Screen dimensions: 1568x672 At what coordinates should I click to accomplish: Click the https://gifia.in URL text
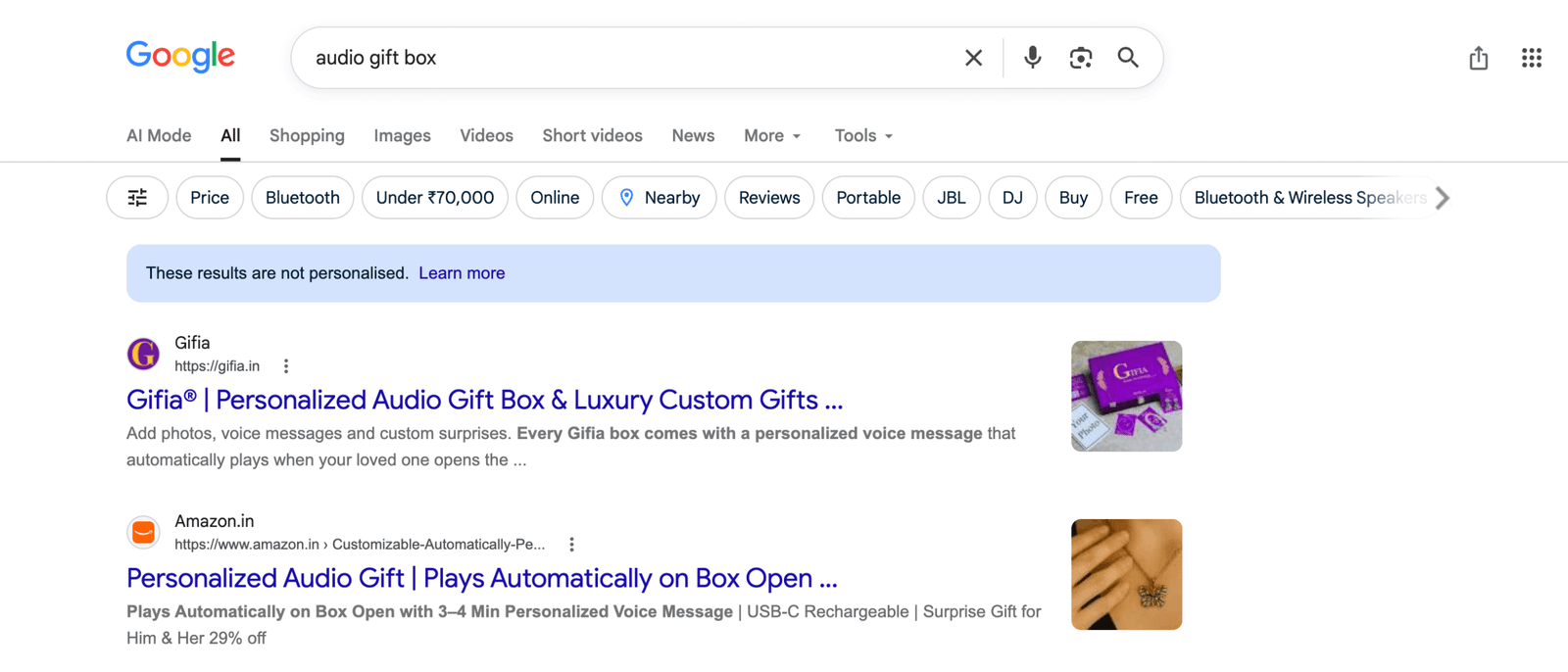pyautogui.click(x=217, y=366)
